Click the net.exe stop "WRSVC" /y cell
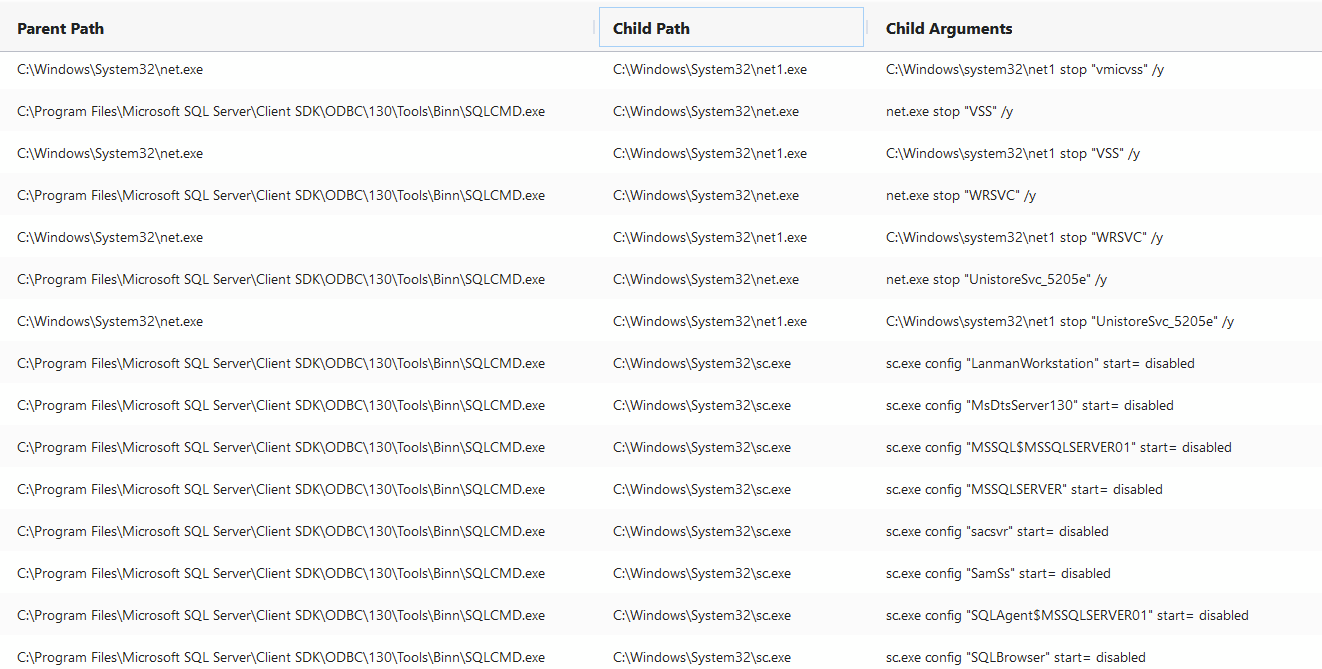Image resolution: width=1322 pixels, height=669 pixels. click(x=961, y=196)
